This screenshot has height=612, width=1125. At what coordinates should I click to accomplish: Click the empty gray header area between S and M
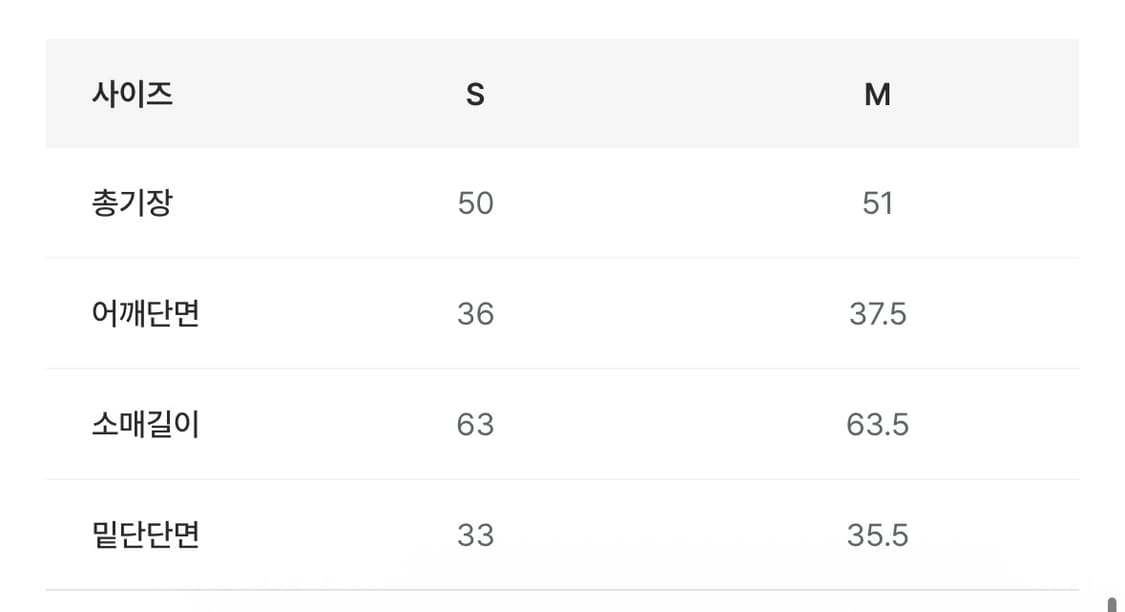pos(676,95)
